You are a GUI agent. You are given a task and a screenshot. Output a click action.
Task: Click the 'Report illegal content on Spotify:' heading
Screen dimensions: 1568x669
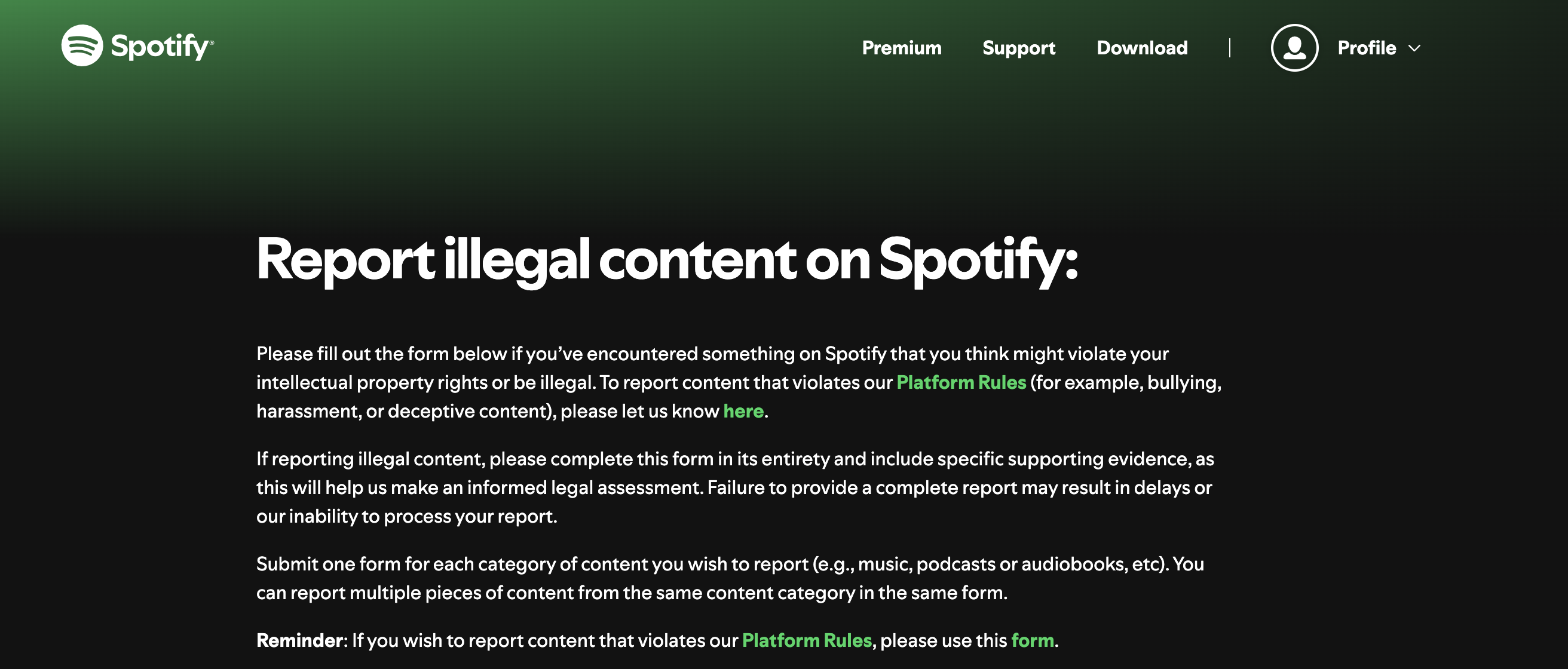click(667, 260)
